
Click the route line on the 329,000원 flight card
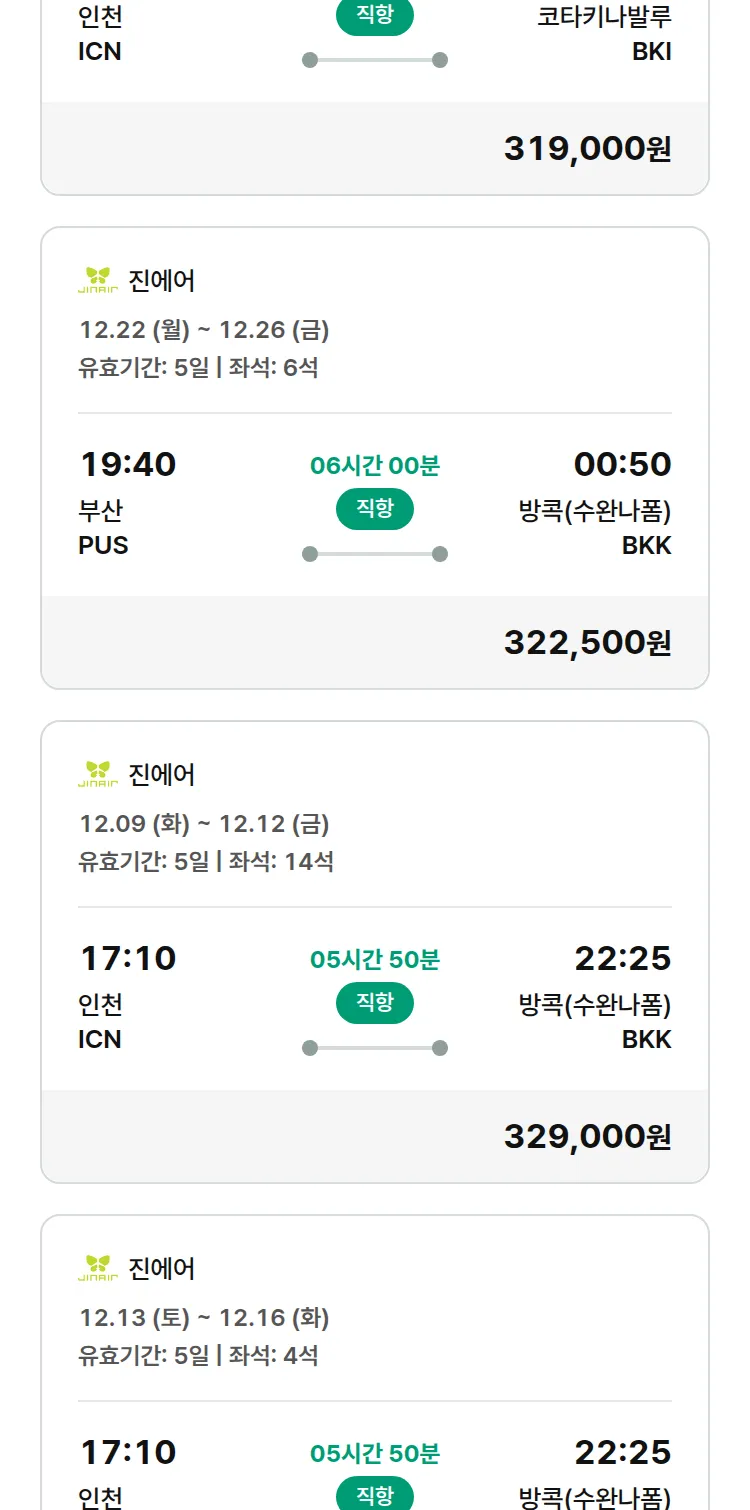[375, 1048]
